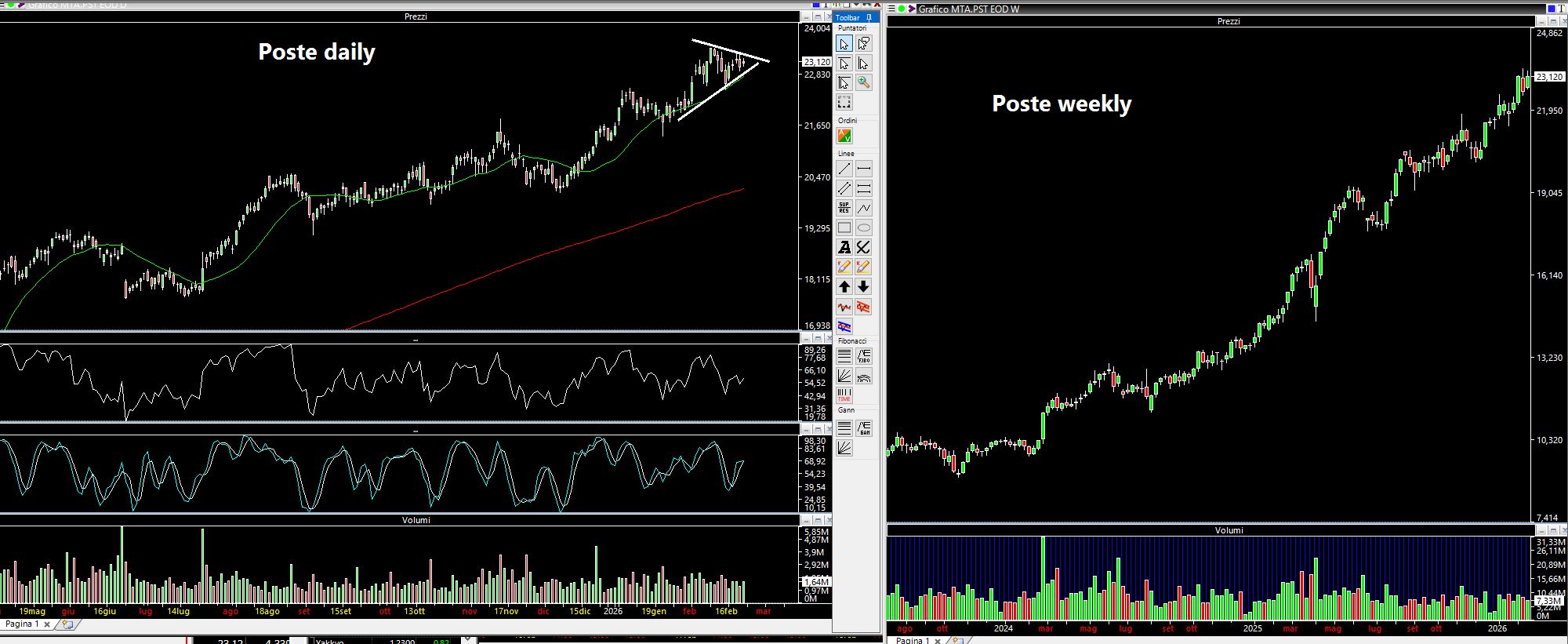Select the single horizontal line tool
Image resolution: width=1568 pixels, height=644 pixels.
point(863,169)
